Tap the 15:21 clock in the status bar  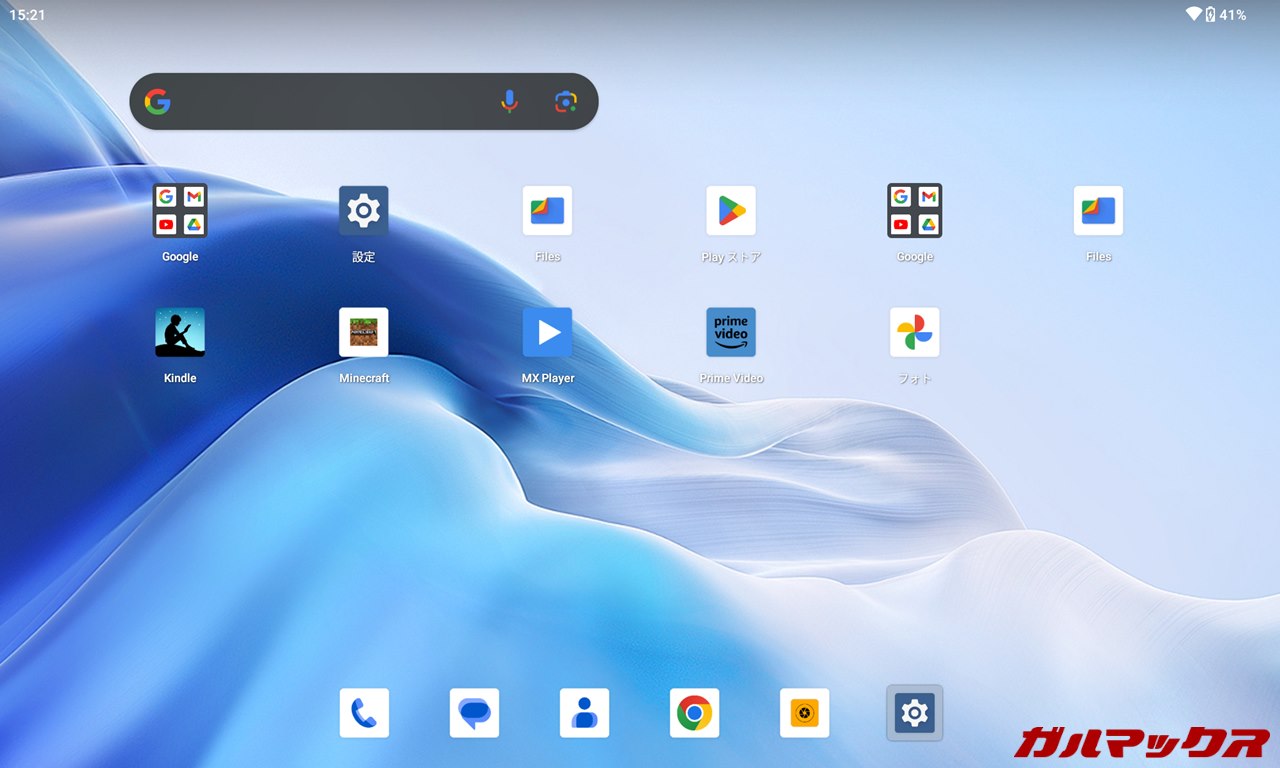[27, 15]
